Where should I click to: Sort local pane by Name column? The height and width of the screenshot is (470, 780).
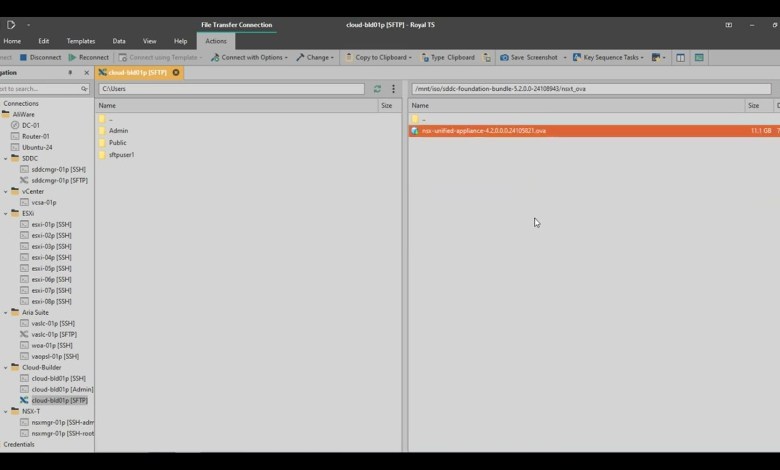236,105
